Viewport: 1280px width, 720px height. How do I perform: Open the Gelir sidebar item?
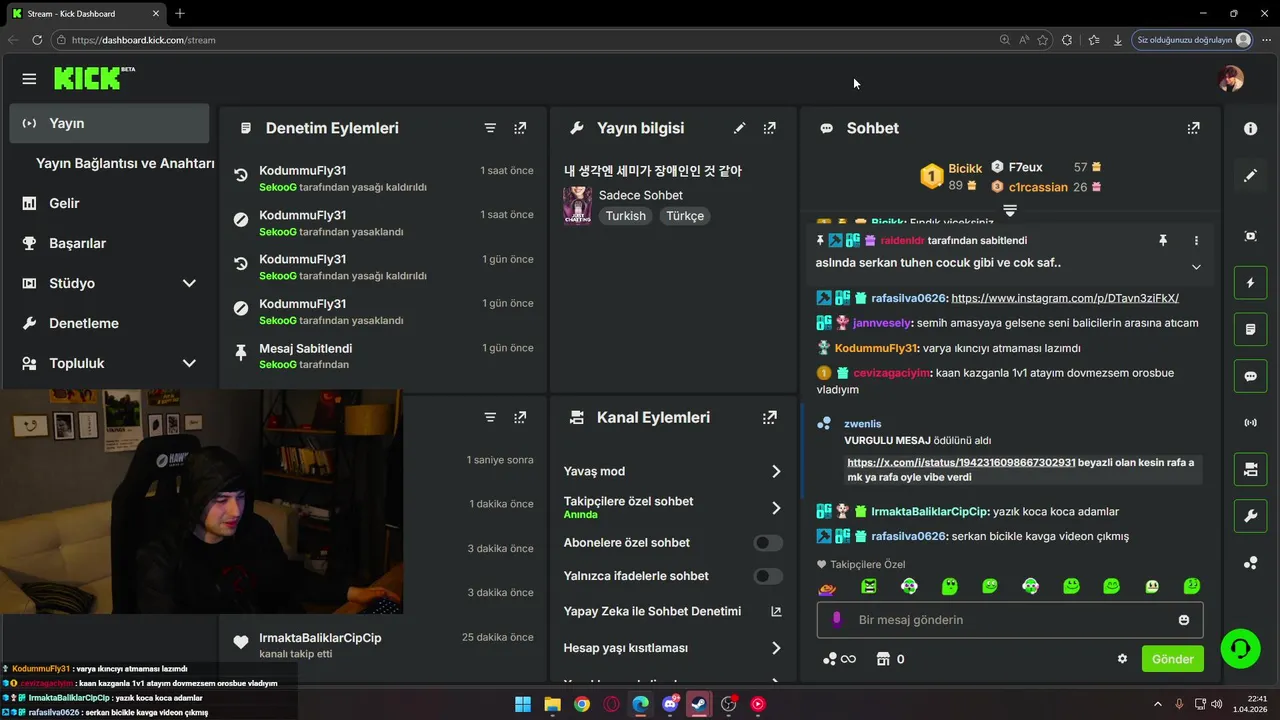point(64,203)
